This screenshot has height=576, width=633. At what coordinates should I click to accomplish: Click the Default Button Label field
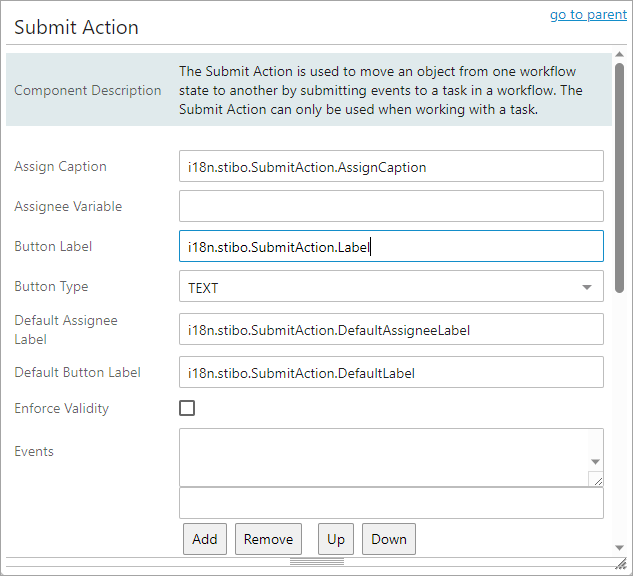pos(391,372)
